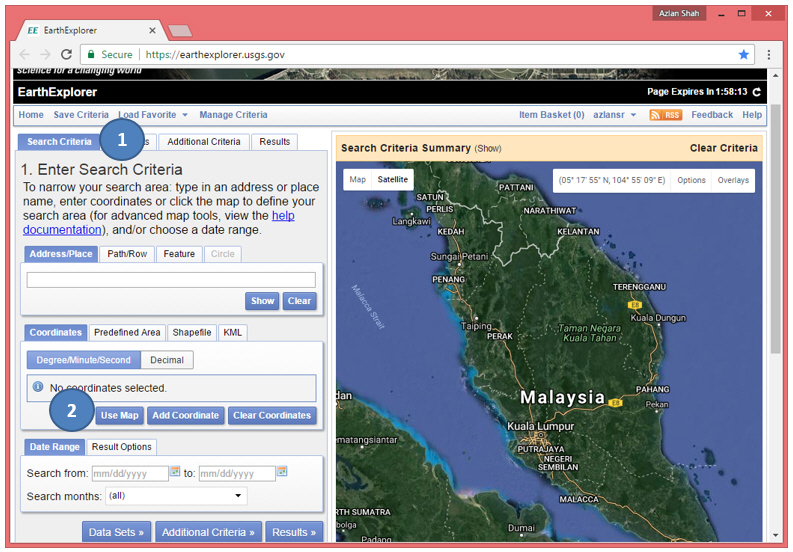This screenshot has width=793, height=552.
Task: Click the Data Sets » button
Action: (116, 532)
